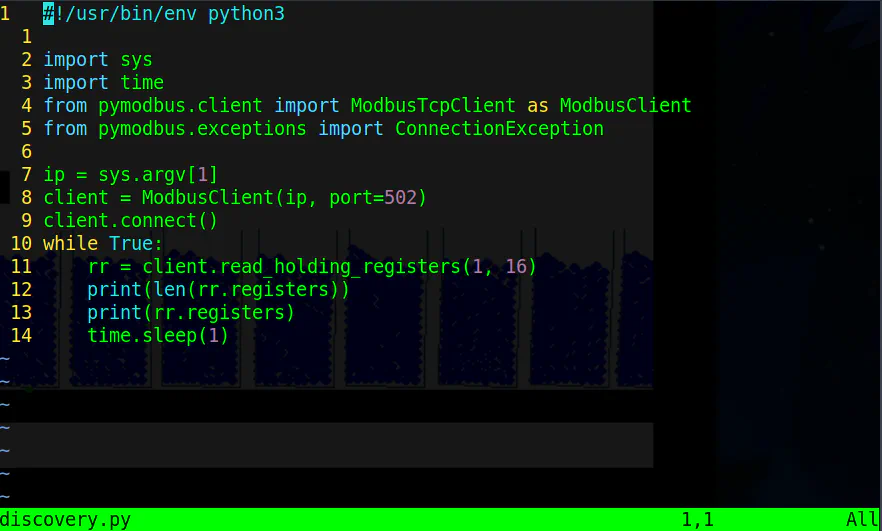Click cursor position '1,1' in status bar
Image resolution: width=882 pixels, height=531 pixels.
[x=698, y=519]
